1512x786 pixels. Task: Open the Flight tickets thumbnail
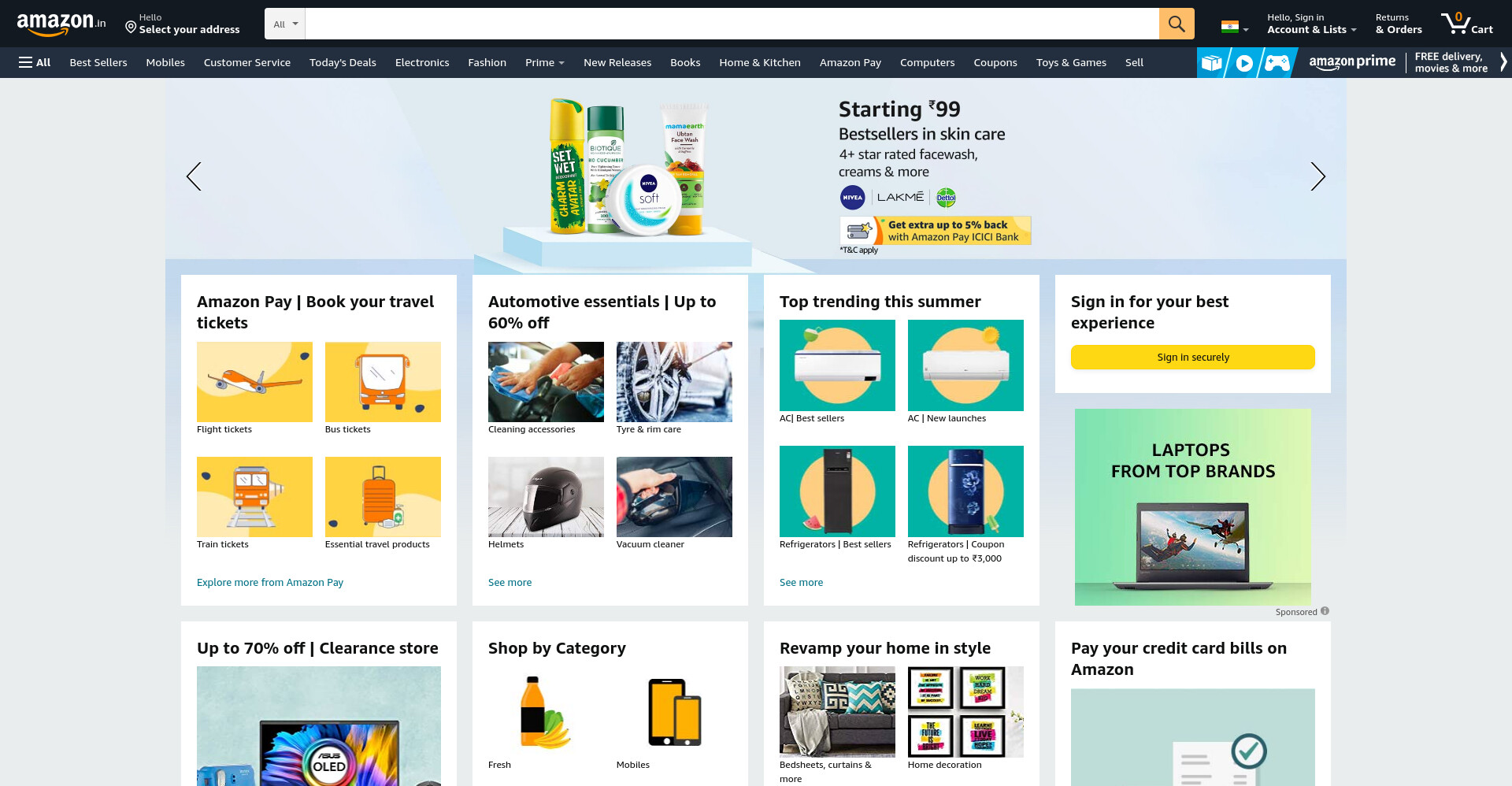254,382
